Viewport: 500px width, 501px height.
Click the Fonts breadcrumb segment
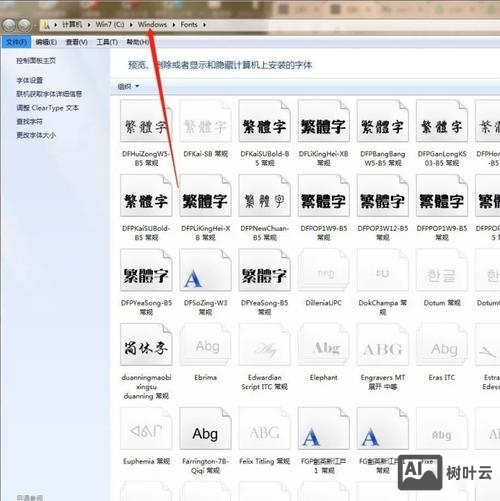(189, 25)
